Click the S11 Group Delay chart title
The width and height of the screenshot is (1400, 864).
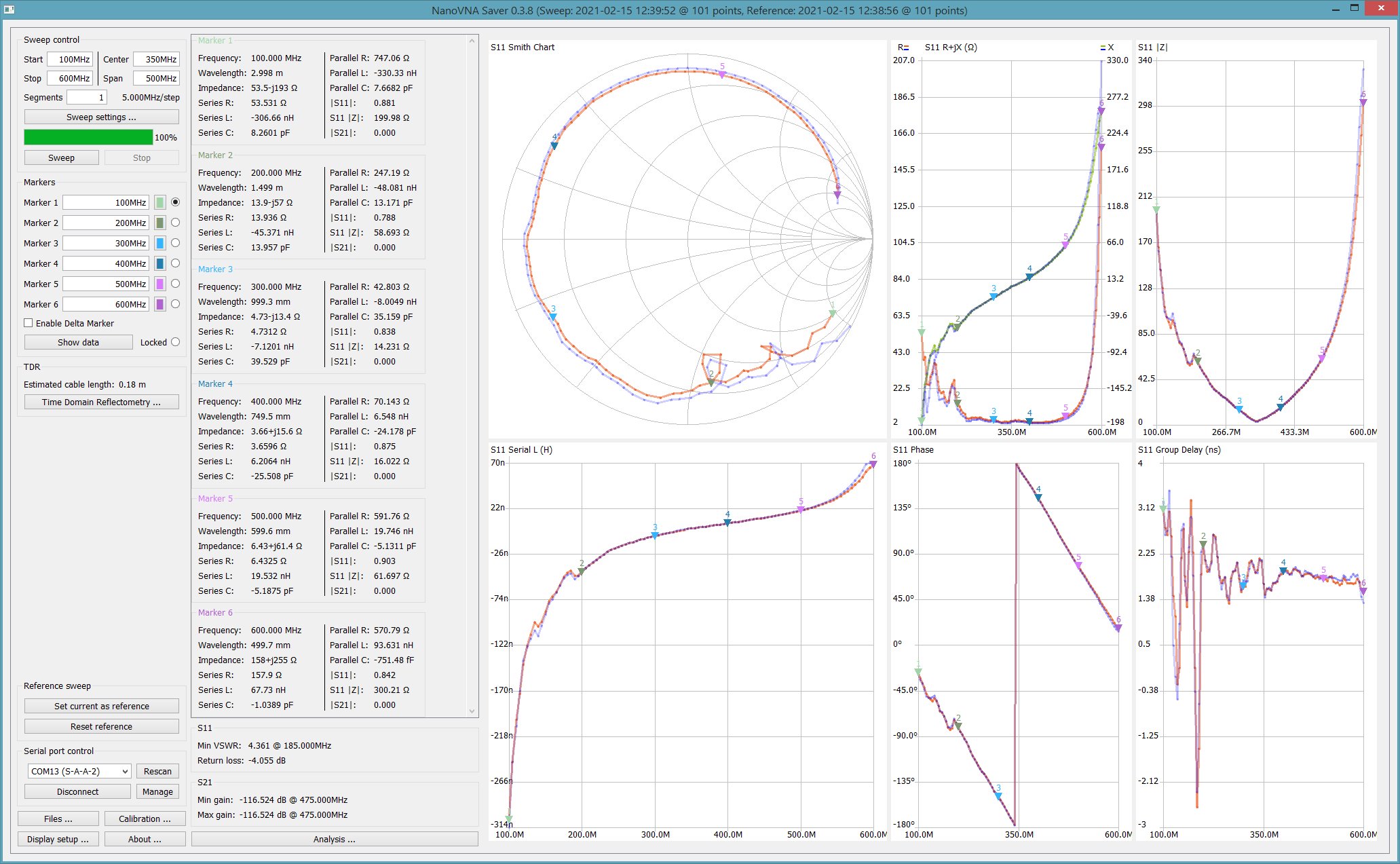click(1179, 449)
